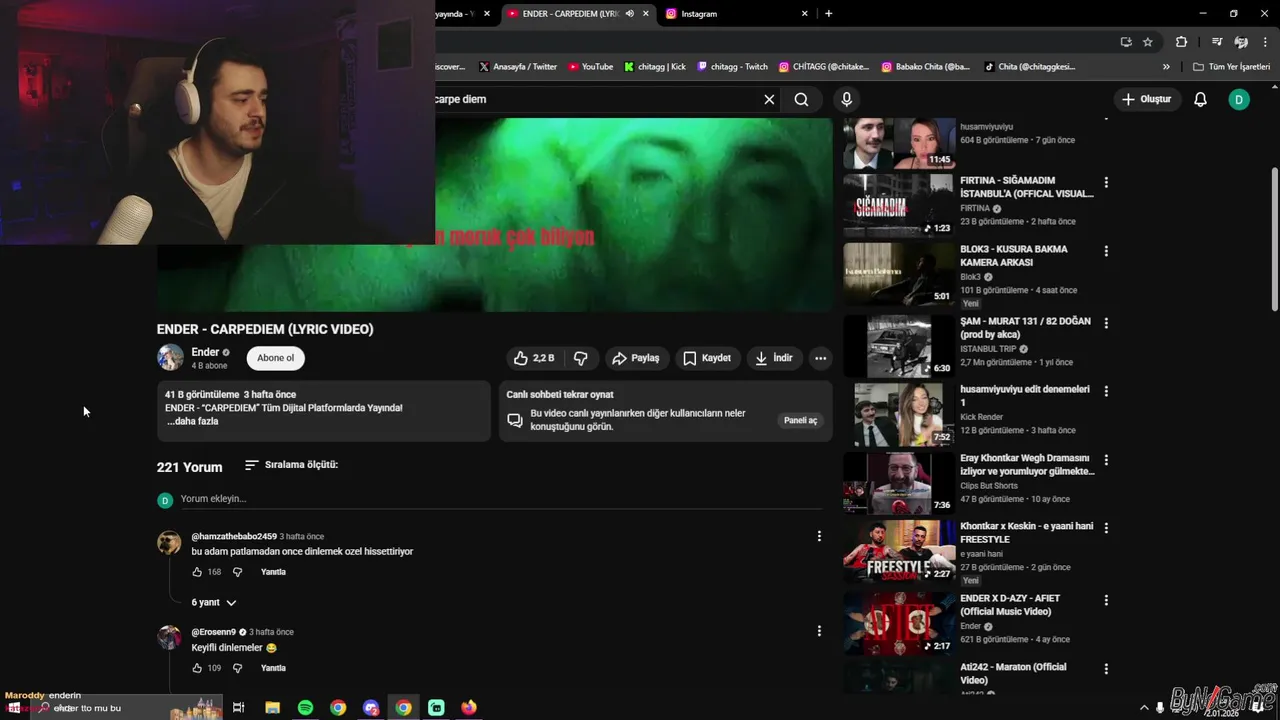
Task: Open options for BLOK3 KUSURA BAKMA video
Action: pyautogui.click(x=1106, y=251)
